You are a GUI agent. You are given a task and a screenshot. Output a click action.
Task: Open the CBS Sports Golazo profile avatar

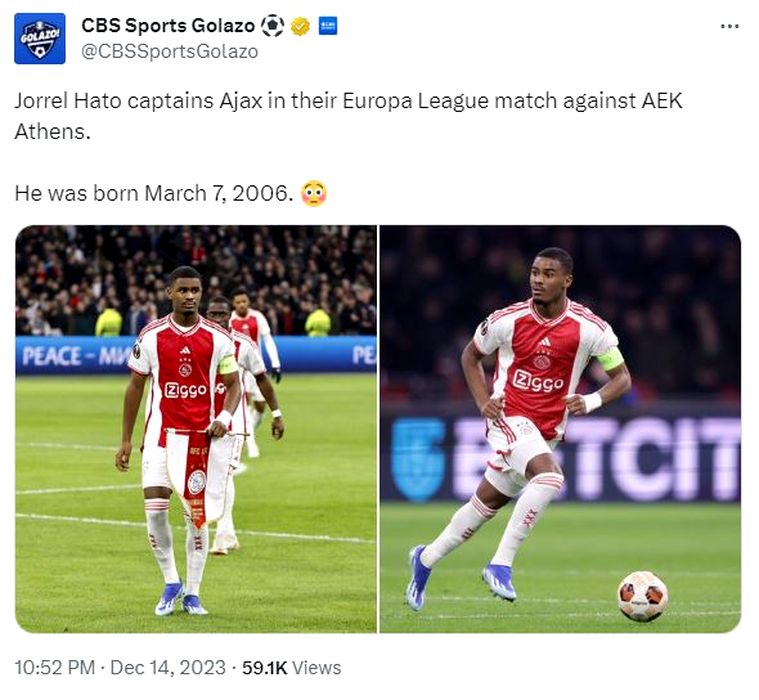[x=40, y=39]
